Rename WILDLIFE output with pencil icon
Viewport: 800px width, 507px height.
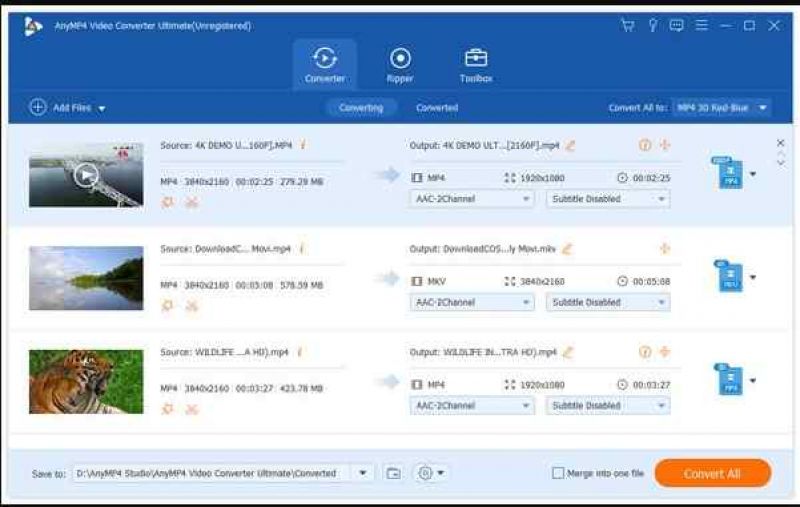(x=568, y=352)
